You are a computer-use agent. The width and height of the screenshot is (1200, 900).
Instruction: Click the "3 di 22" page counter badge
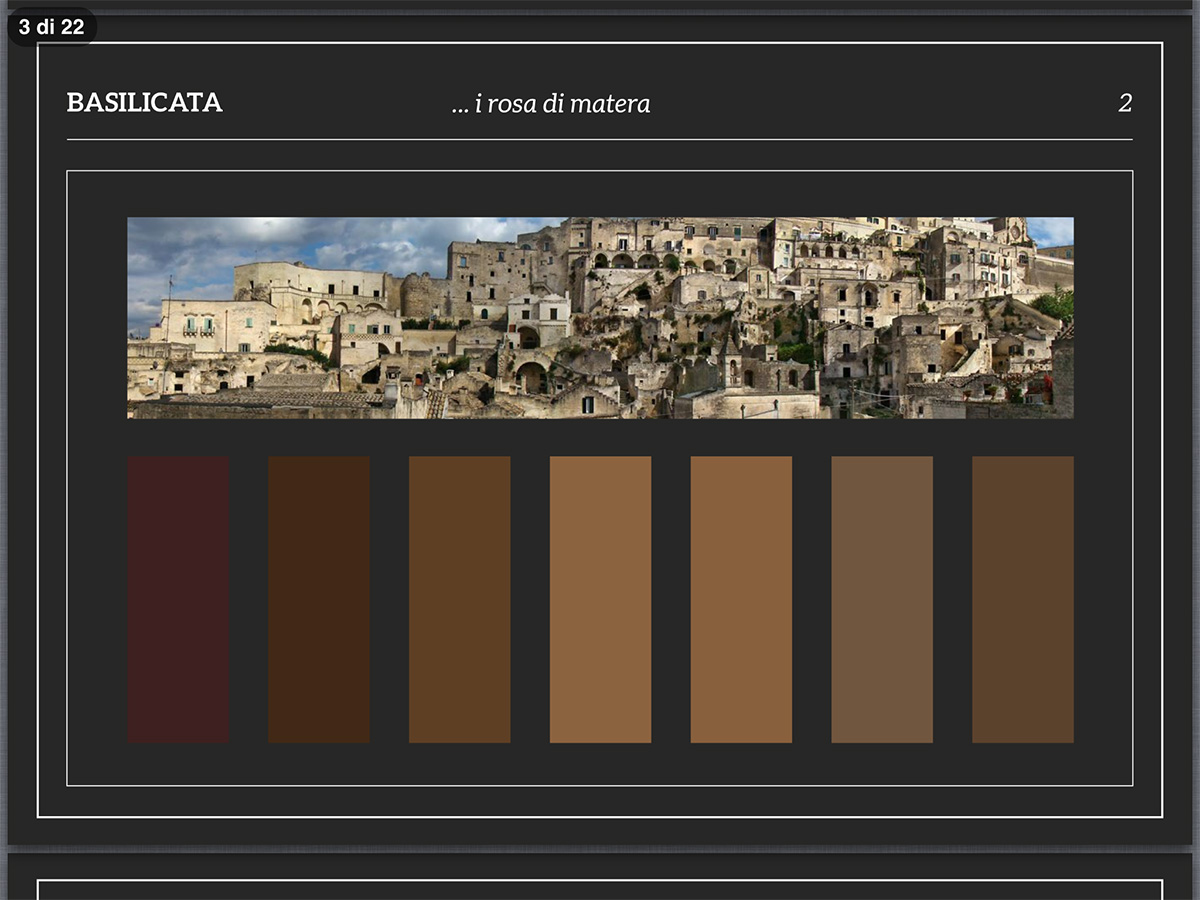(51, 27)
